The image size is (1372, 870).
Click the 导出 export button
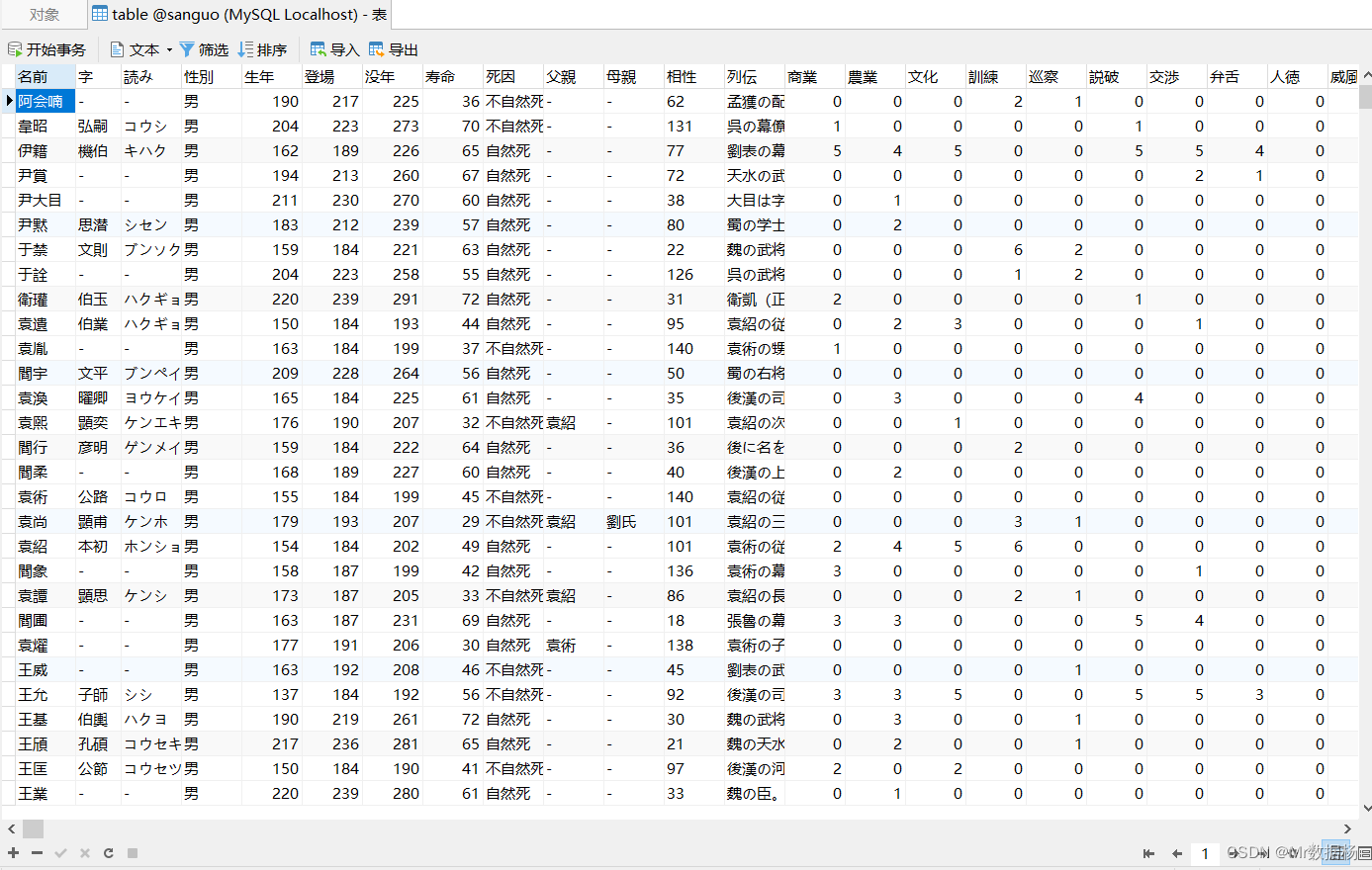394,49
